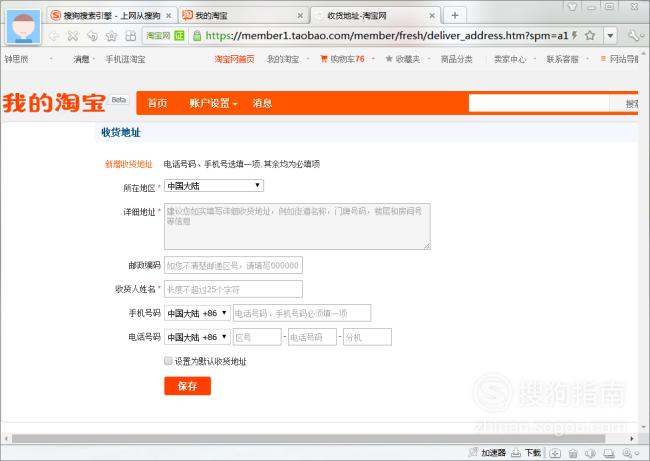Click the green padlock in address bar
This screenshot has height=461, width=650.
(x=197, y=36)
